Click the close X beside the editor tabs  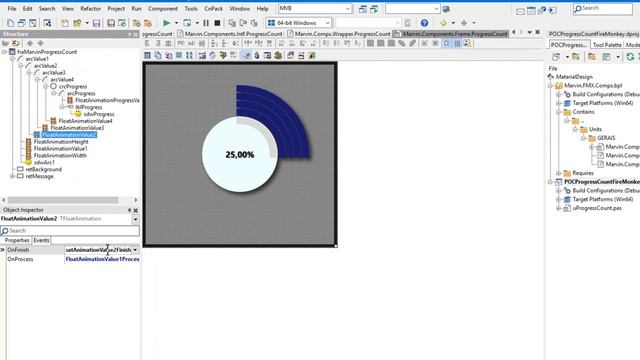538,32
